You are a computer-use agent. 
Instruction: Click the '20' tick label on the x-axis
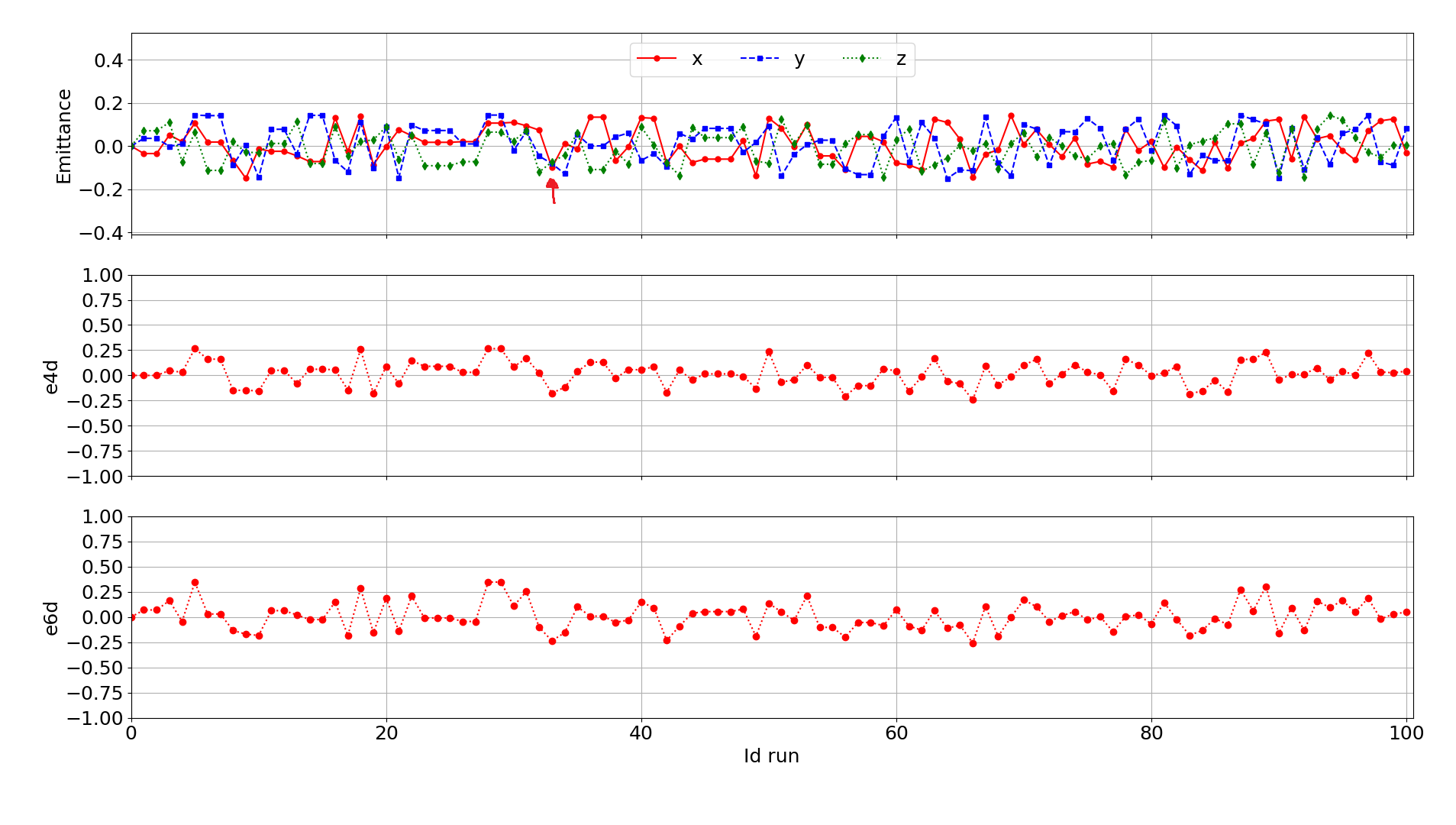(x=386, y=733)
